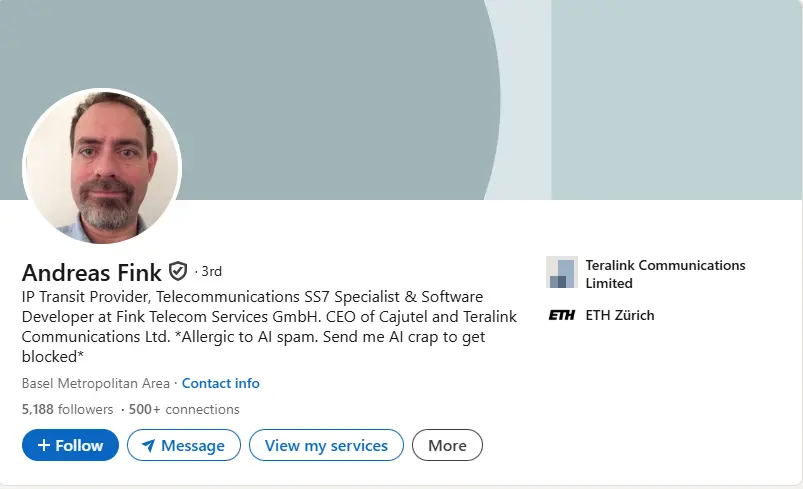Click the 3rd degree connection label
Viewport: 803px width, 489px height.
pos(211,271)
